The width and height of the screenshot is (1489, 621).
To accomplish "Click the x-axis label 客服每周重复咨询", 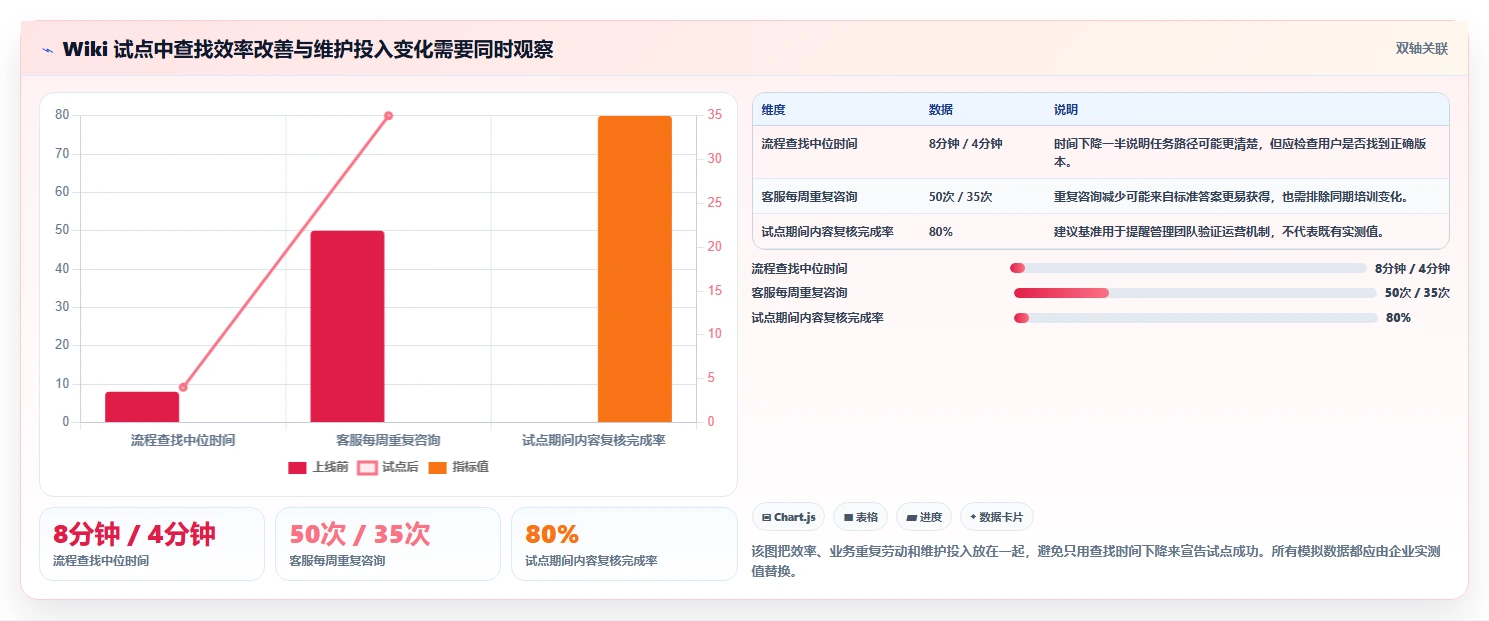I will 388,440.
